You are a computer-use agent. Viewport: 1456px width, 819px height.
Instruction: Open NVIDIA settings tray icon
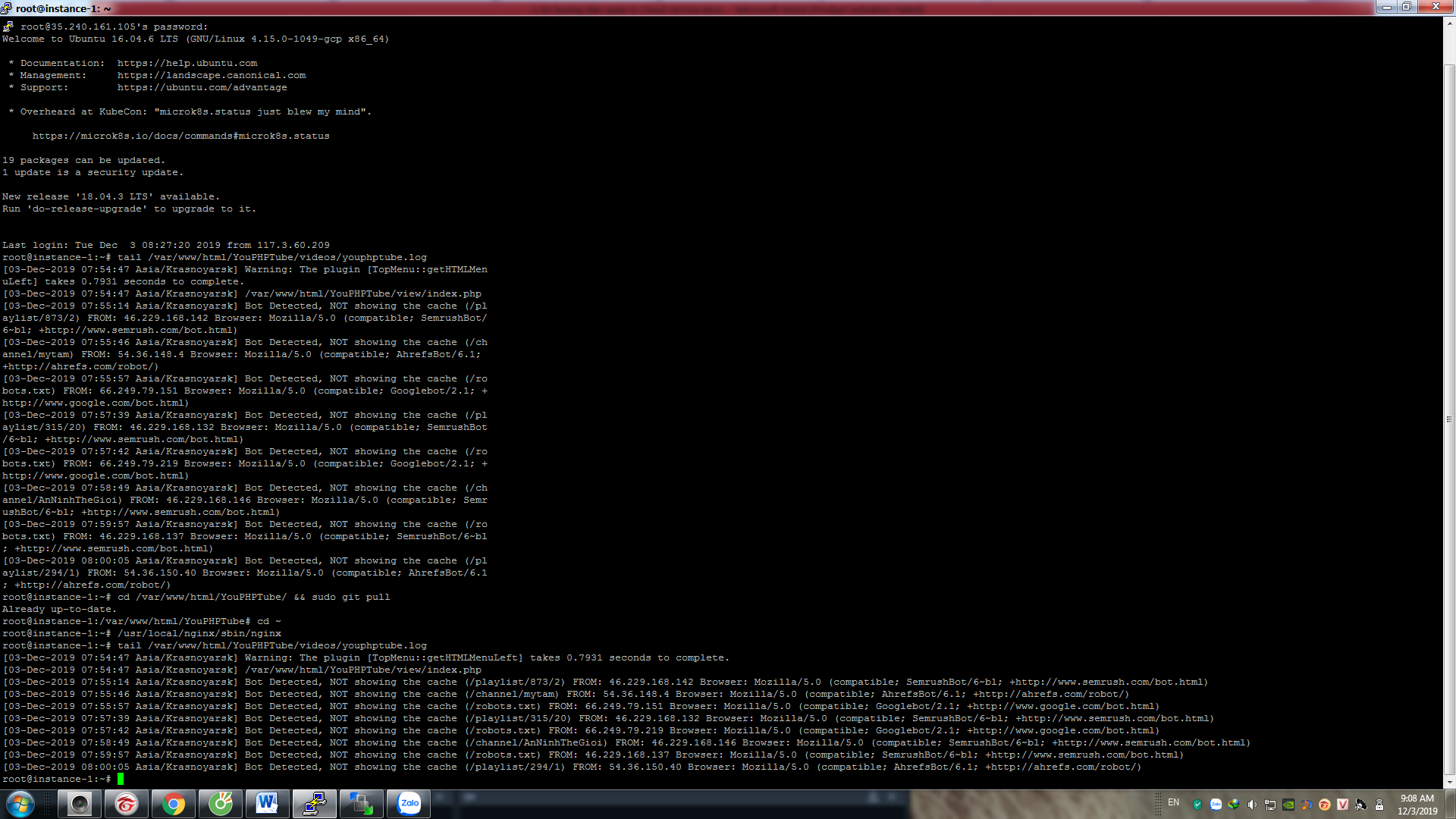1288,805
